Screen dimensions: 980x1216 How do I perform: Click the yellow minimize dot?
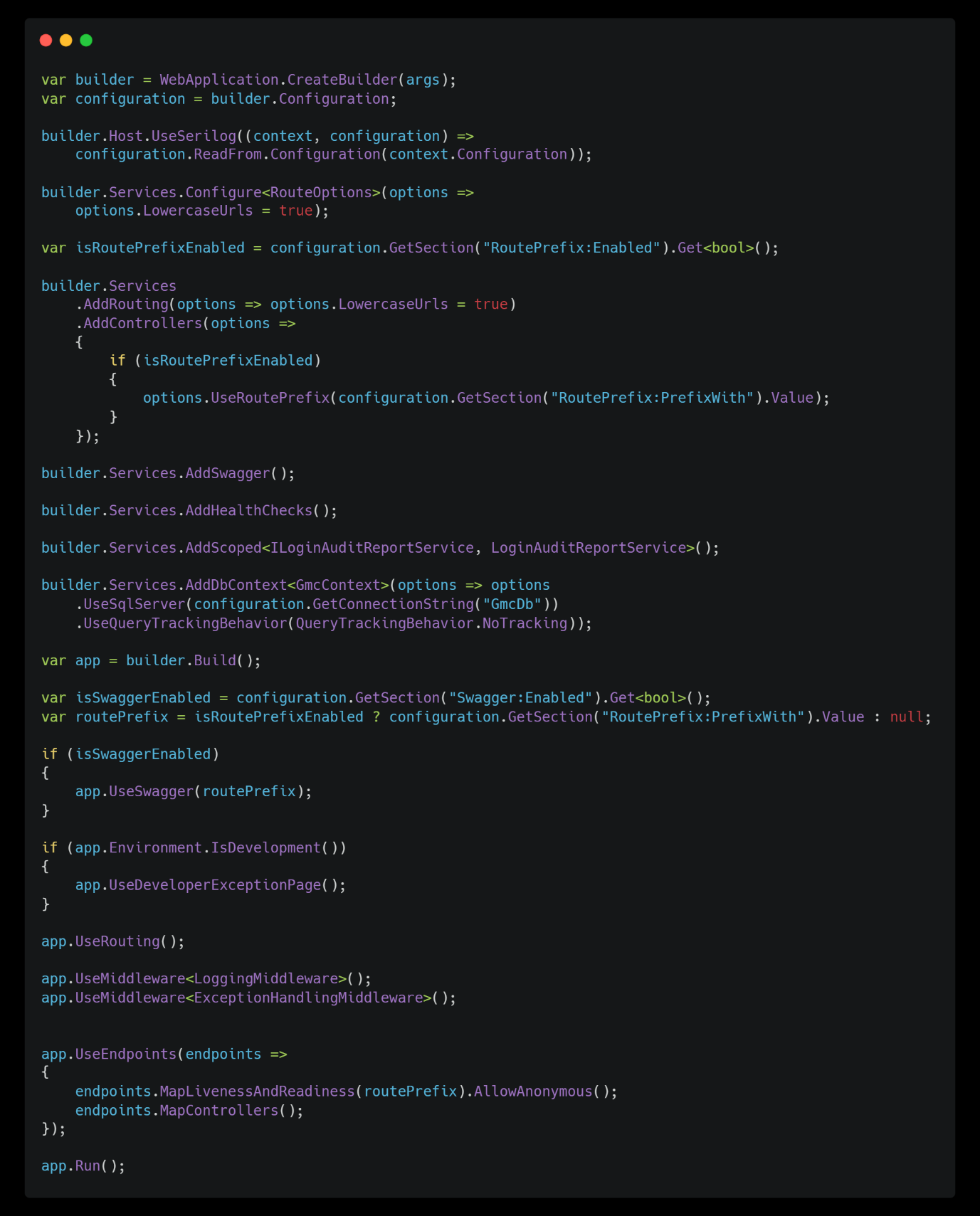[66, 41]
